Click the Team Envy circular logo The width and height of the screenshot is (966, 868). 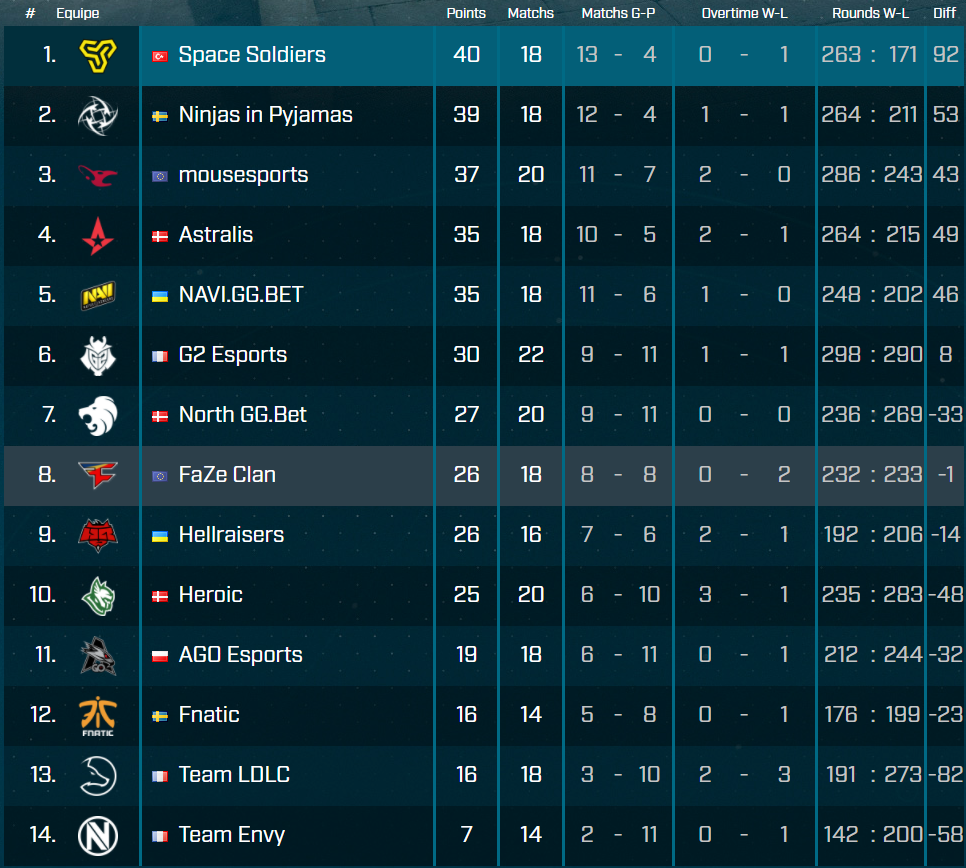pos(98,835)
